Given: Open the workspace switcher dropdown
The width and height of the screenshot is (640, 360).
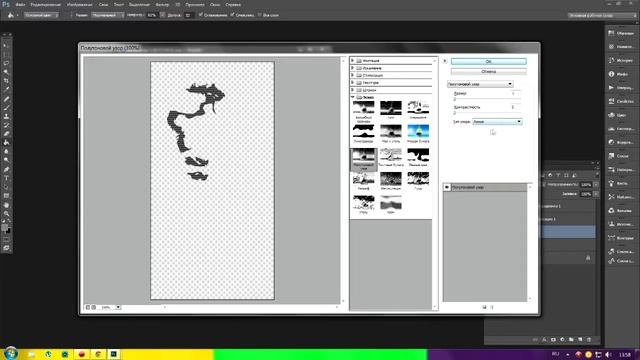Looking at the screenshot, I should tap(602, 15).
